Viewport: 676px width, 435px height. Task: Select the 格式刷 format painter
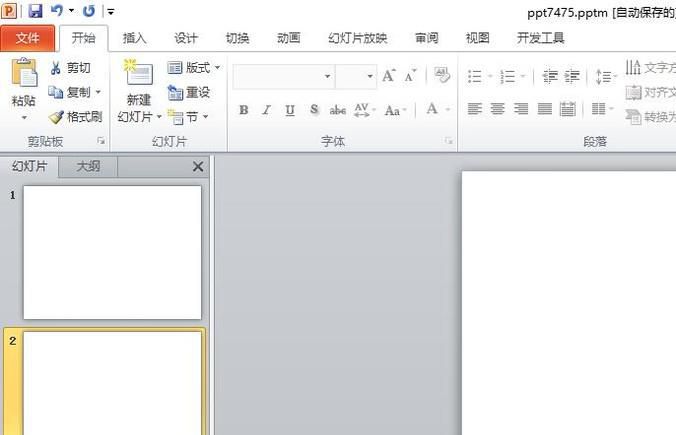tap(75, 117)
